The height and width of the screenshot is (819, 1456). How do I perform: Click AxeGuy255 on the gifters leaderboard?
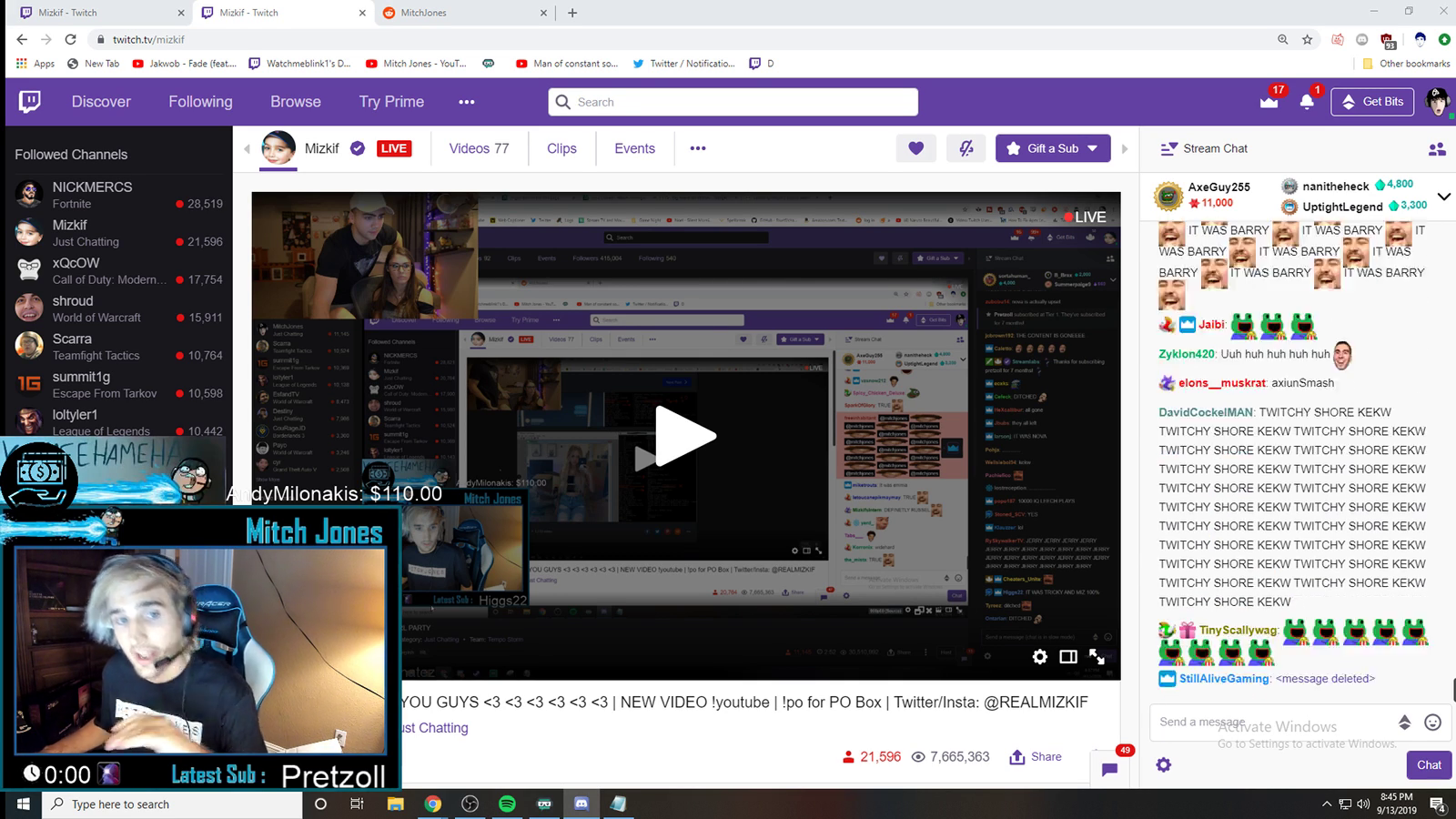(1218, 187)
